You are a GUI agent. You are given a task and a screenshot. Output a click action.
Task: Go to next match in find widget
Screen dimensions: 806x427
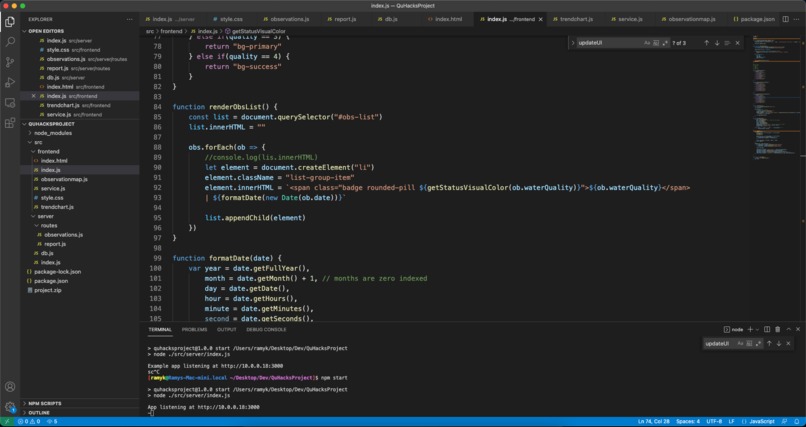(717, 43)
